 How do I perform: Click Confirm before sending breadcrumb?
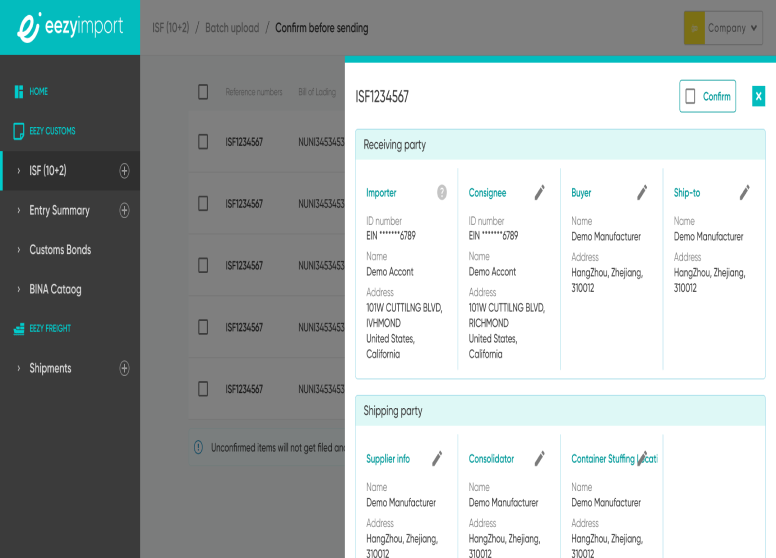322,28
